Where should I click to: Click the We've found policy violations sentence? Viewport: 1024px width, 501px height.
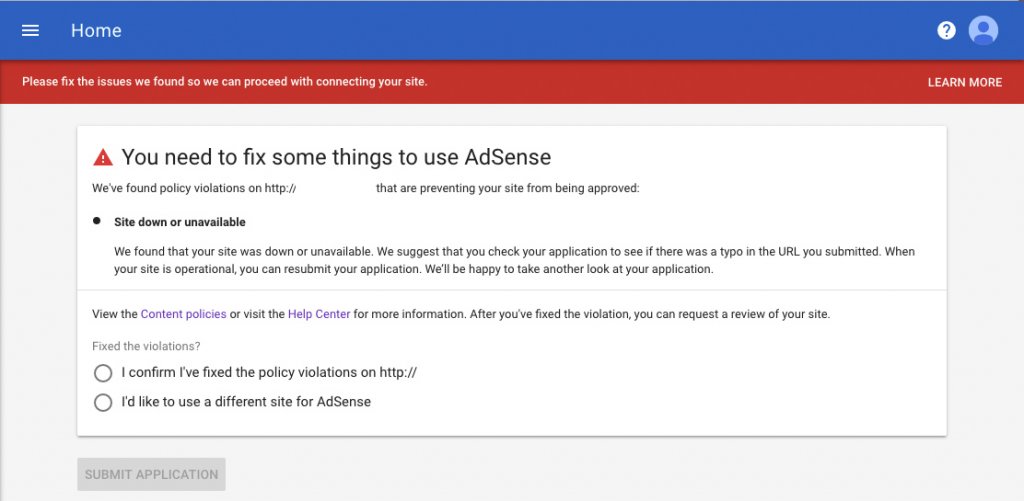pos(190,188)
